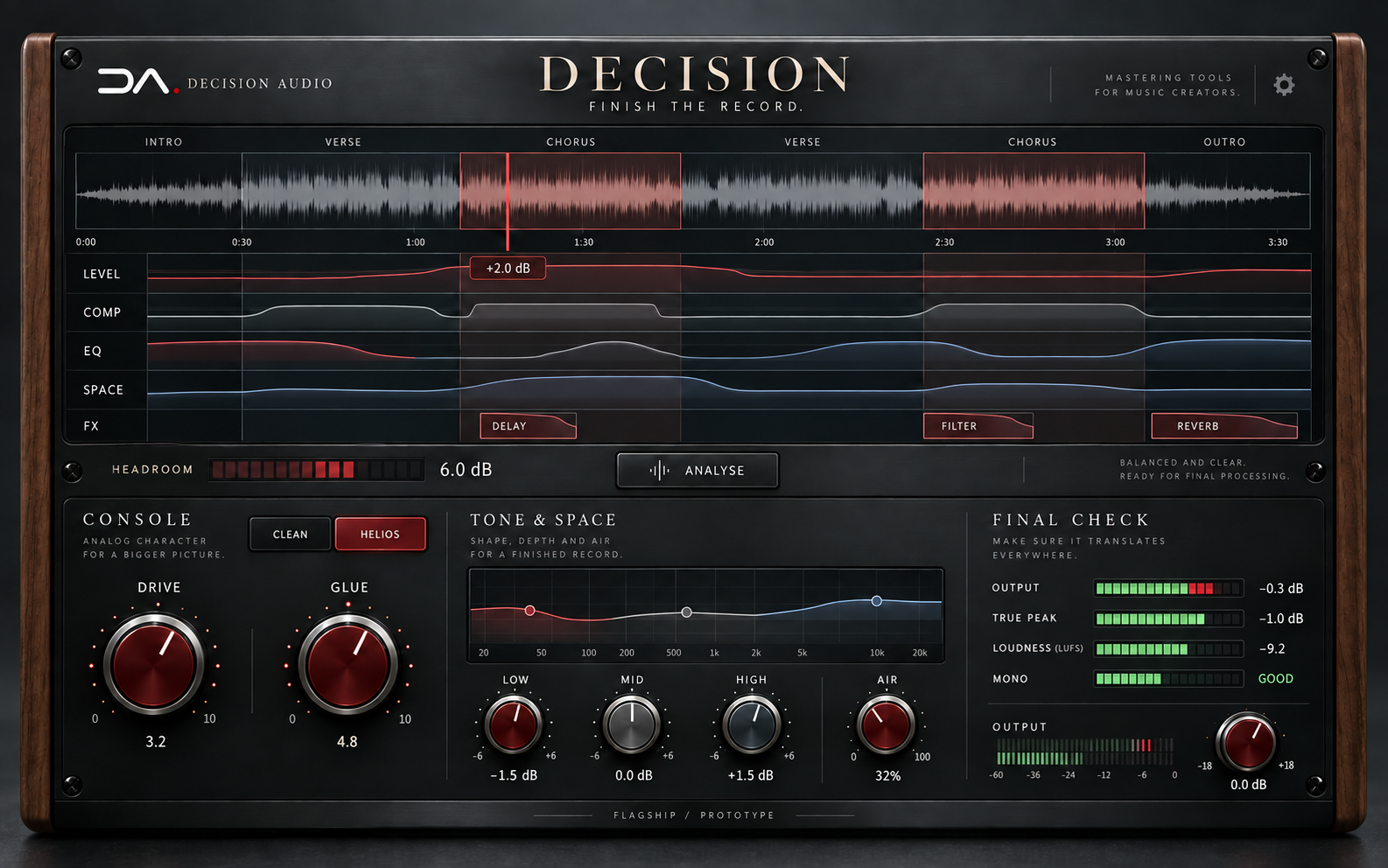Click the LEVEL automation lane label
The width and height of the screenshot is (1388, 868).
point(102,274)
